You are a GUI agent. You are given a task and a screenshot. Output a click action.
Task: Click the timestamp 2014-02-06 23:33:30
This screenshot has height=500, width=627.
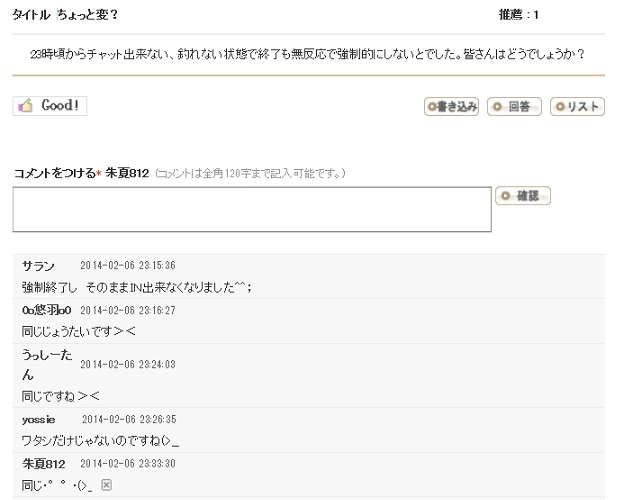(128, 464)
